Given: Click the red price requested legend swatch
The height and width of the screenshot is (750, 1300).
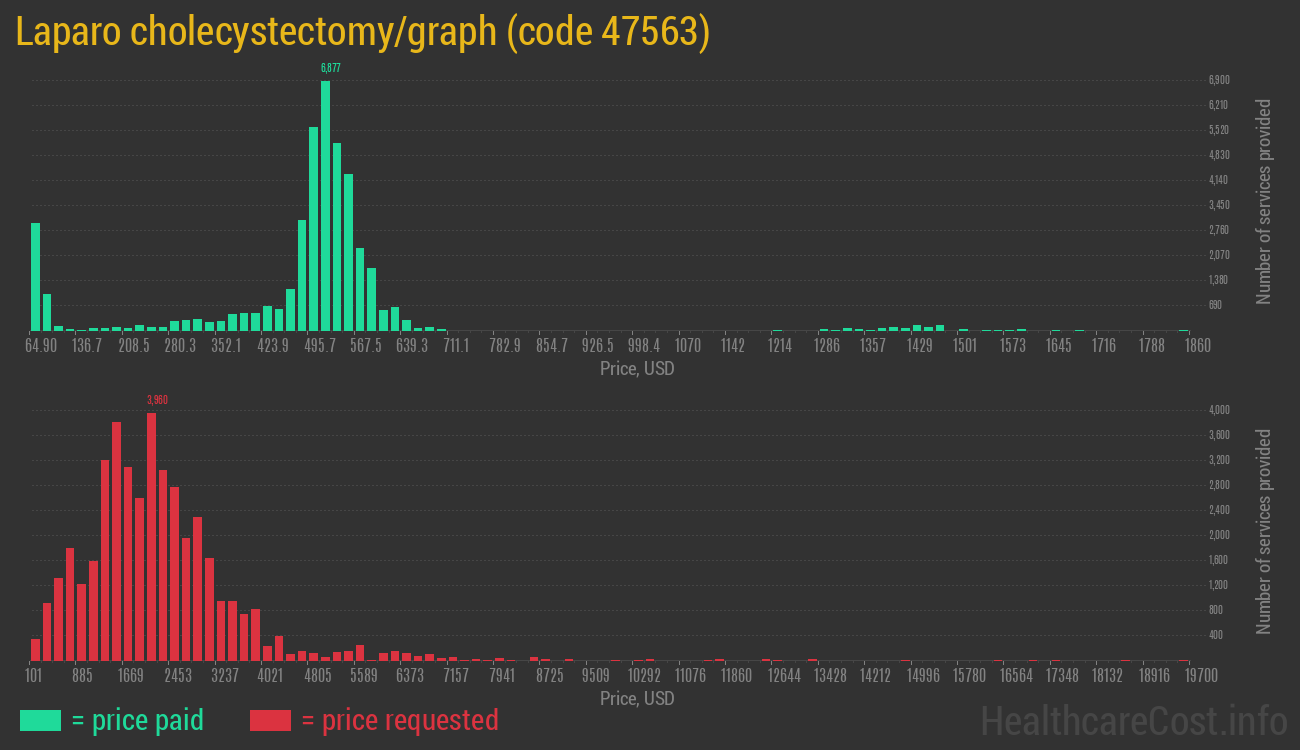Looking at the screenshot, I should point(270,720).
